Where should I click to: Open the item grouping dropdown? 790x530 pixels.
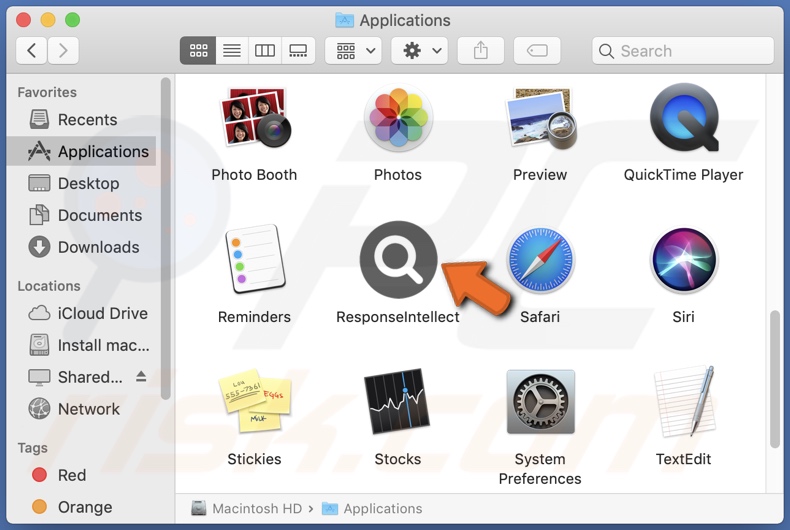354,50
